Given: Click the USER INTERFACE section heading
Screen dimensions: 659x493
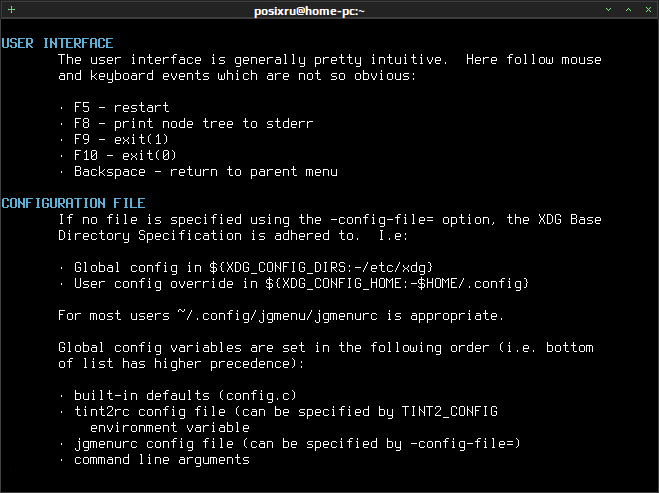Looking at the screenshot, I should 57,43.
